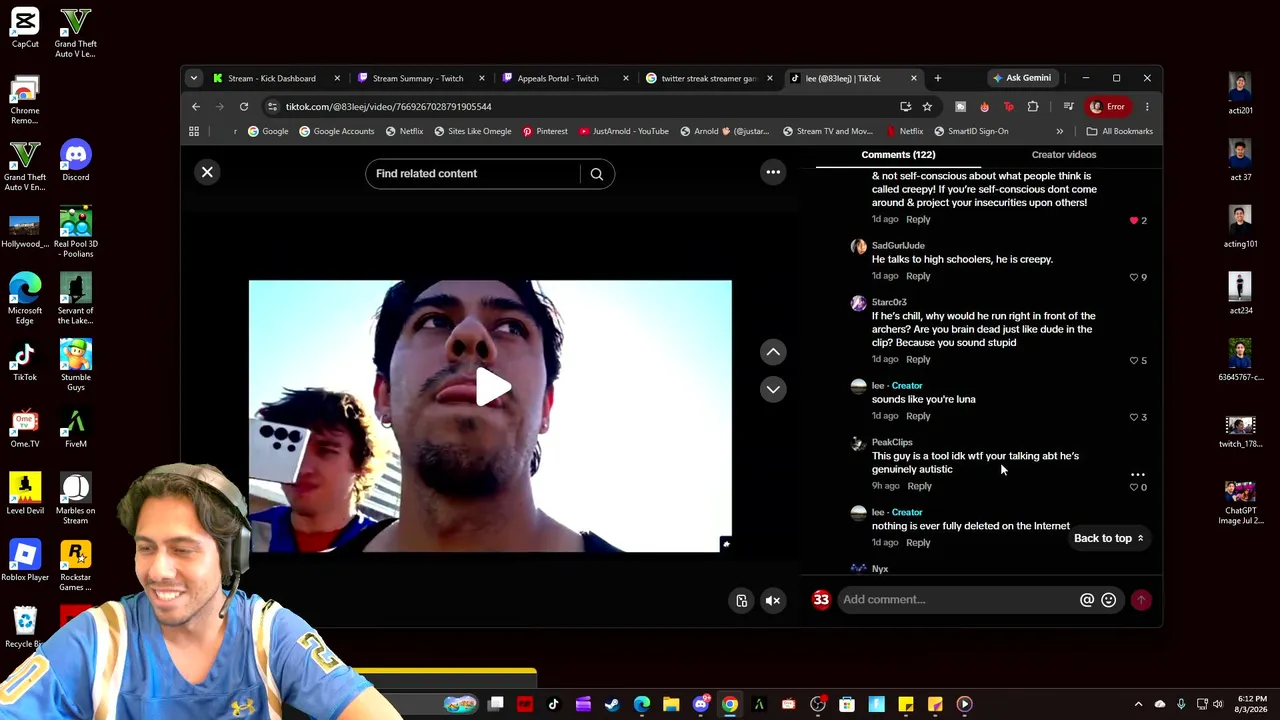Click the Back to top button
1280x720 pixels.
click(x=1109, y=538)
